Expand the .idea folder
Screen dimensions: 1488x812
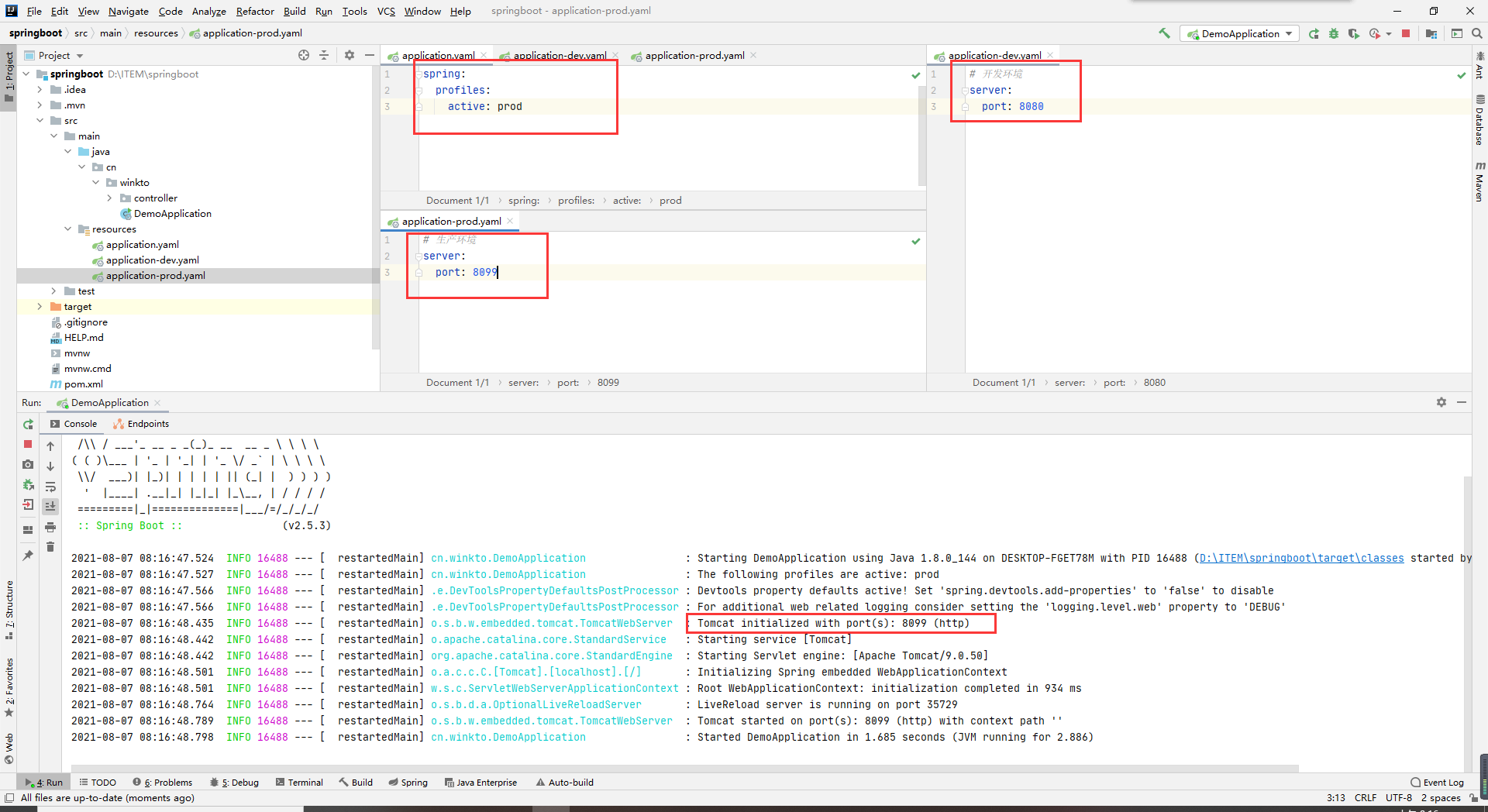coord(40,90)
